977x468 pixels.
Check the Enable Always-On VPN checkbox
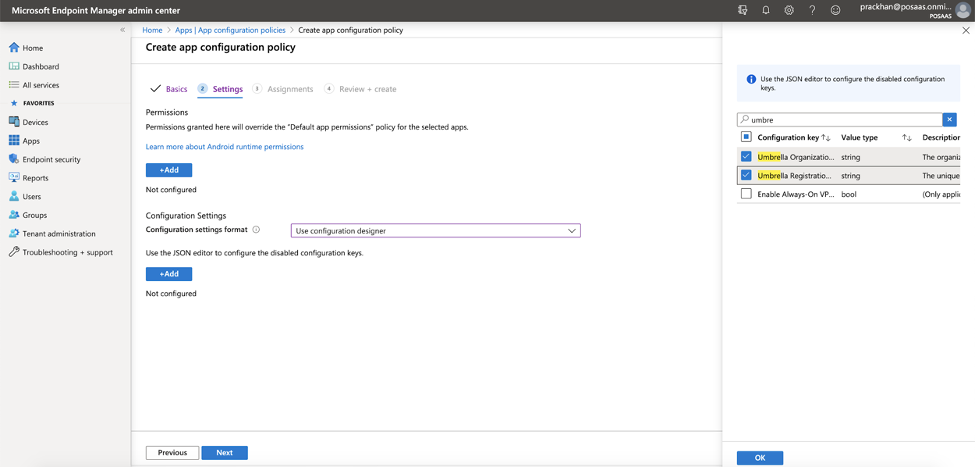tap(746, 194)
